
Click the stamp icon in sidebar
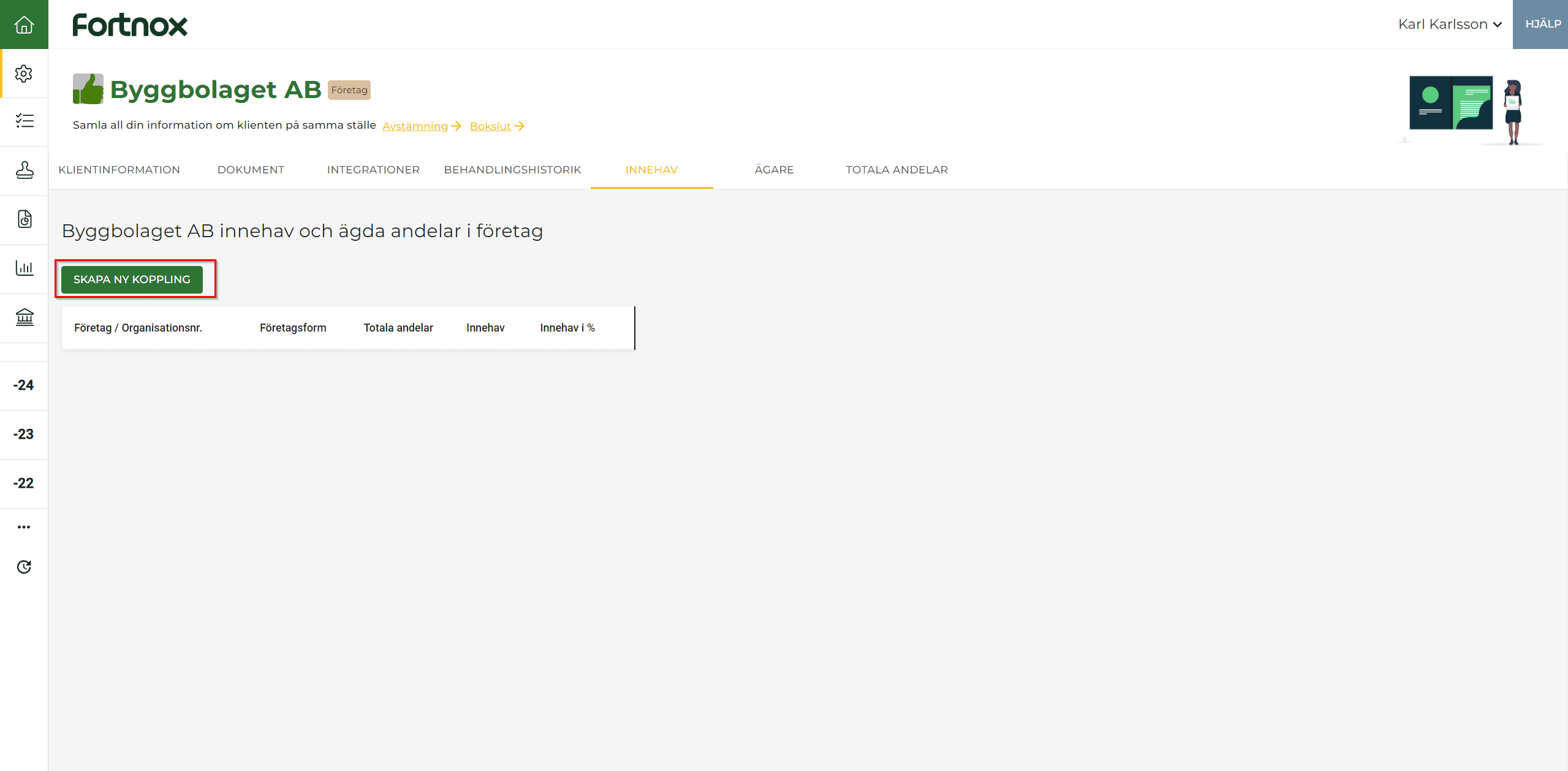click(24, 170)
